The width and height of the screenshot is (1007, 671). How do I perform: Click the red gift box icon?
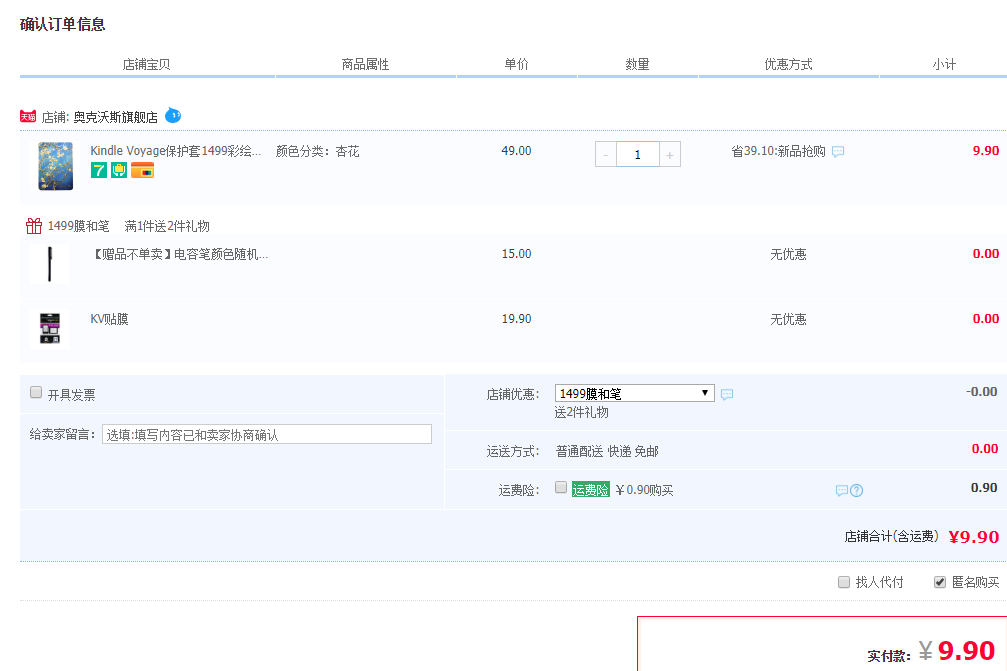pos(34,226)
